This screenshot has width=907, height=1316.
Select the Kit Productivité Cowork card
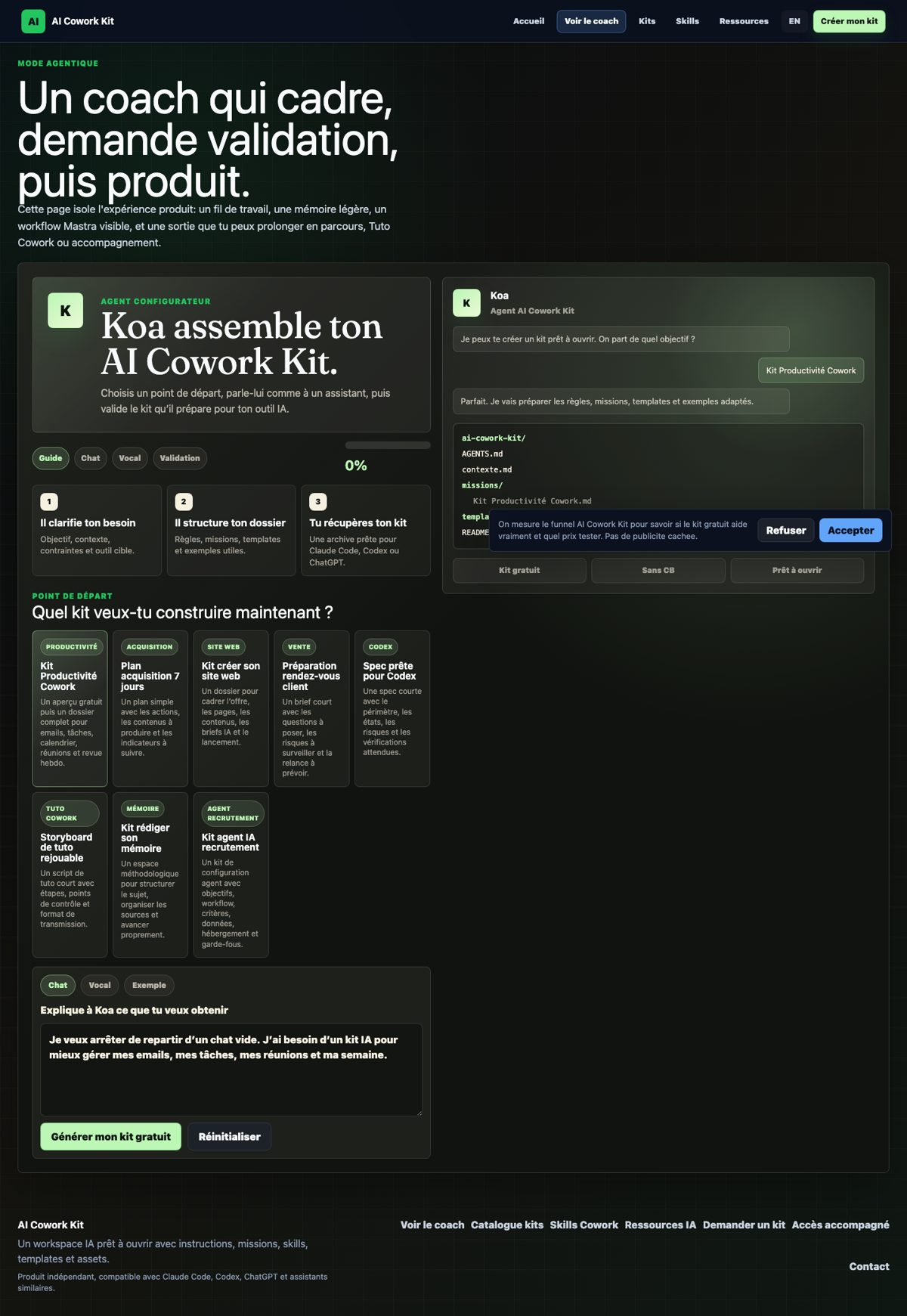point(70,708)
